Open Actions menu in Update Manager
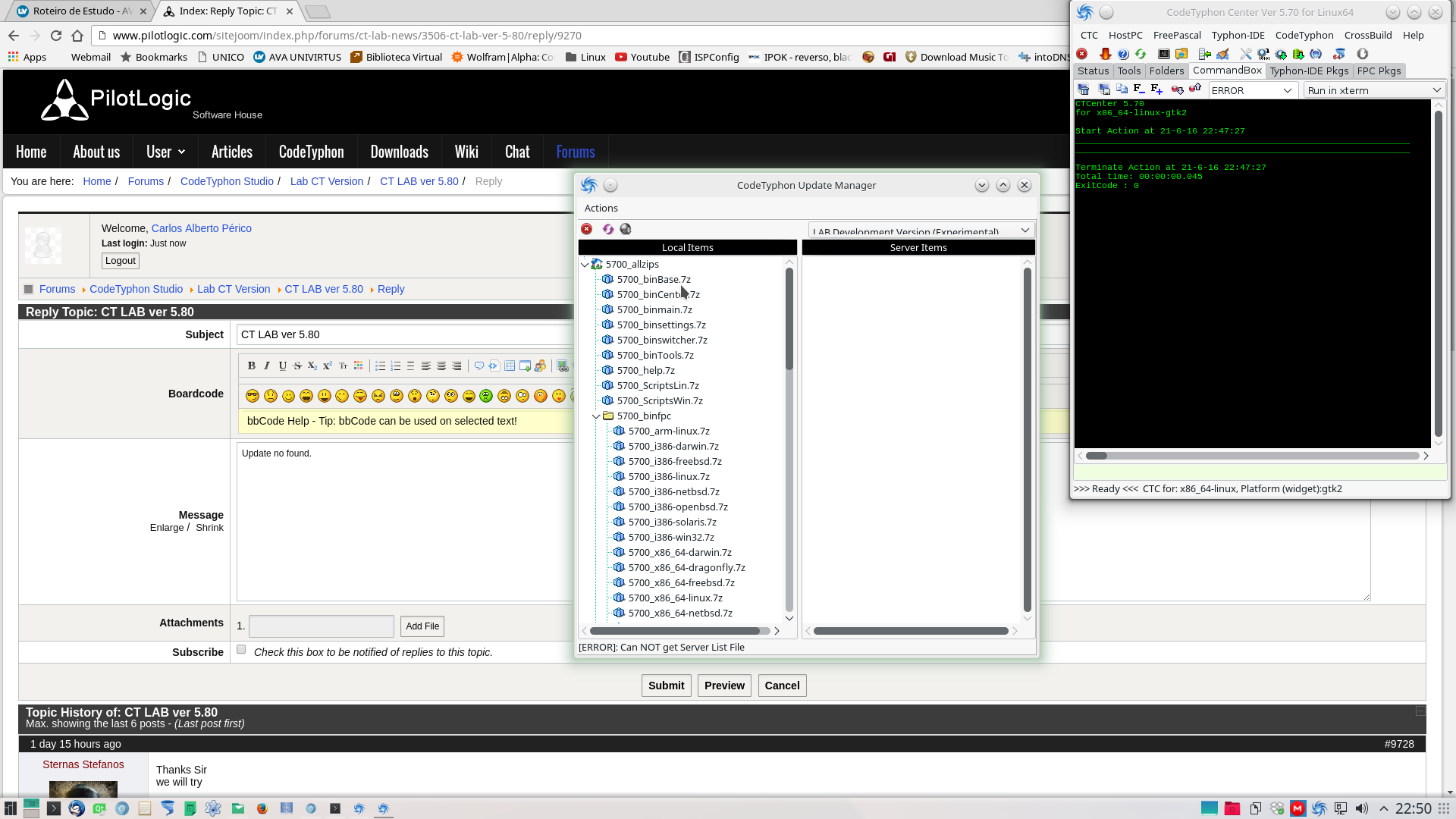 601,208
